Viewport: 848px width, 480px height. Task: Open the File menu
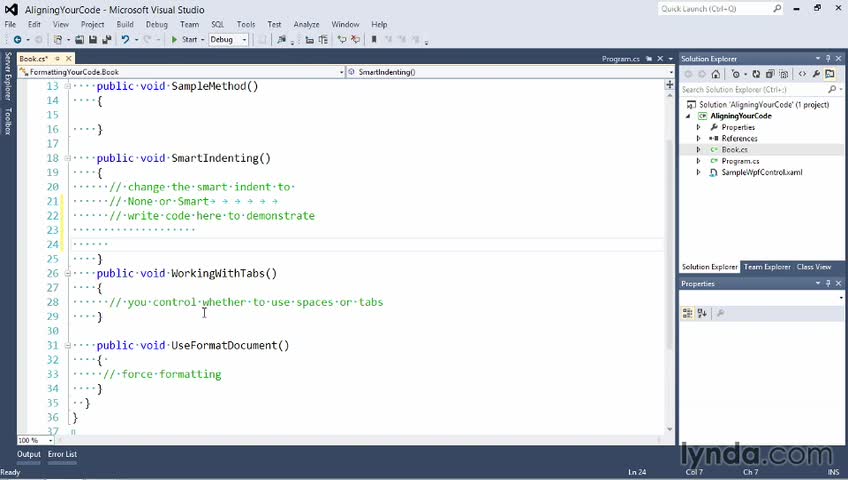tap(10, 24)
